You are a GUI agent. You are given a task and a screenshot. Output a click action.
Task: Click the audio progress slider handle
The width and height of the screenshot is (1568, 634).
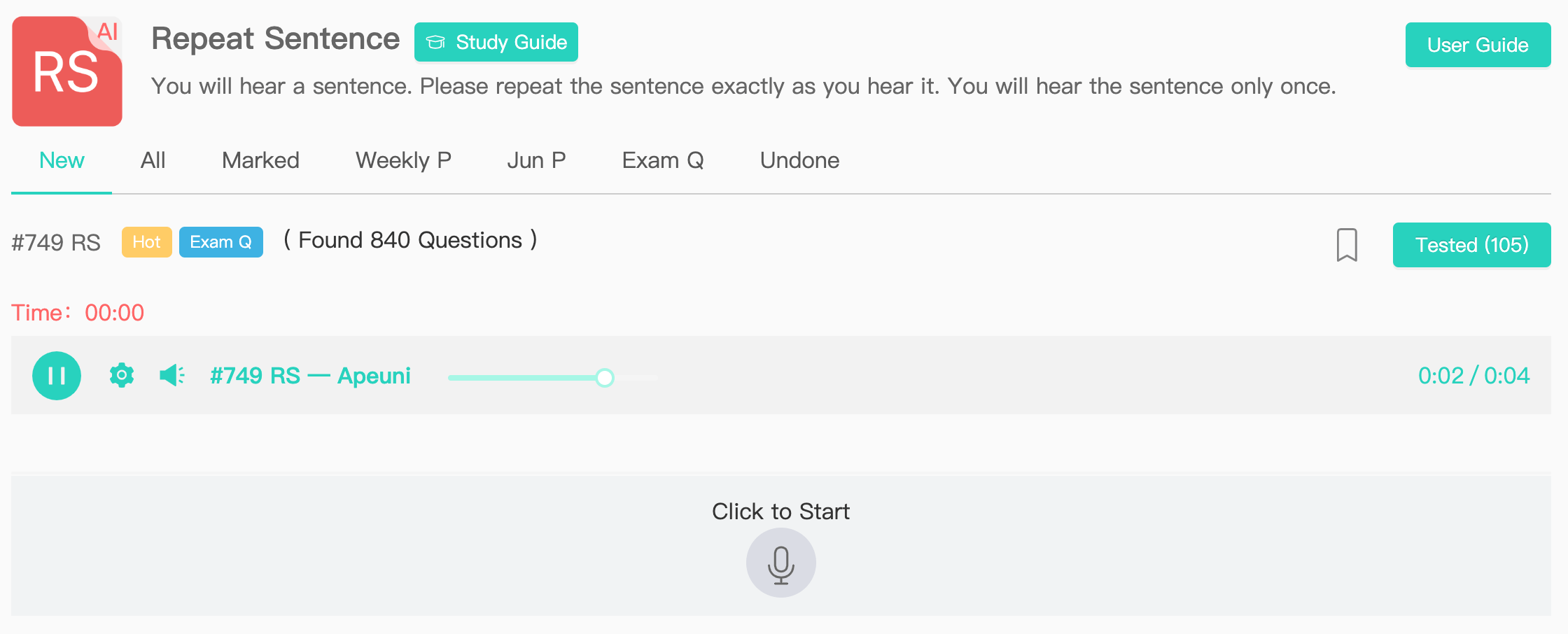pyautogui.click(x=605, y=378)
